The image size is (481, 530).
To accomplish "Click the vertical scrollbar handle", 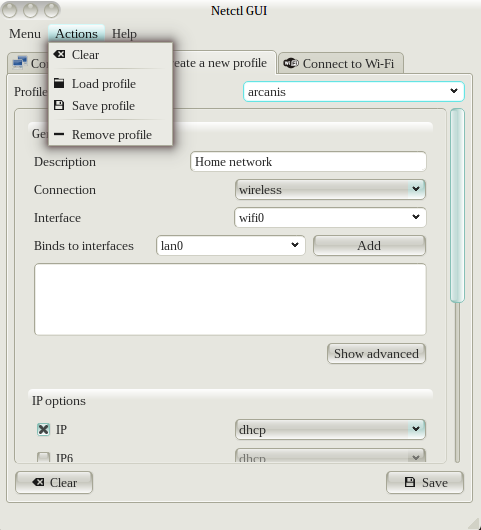I will [x=457, y=205].
